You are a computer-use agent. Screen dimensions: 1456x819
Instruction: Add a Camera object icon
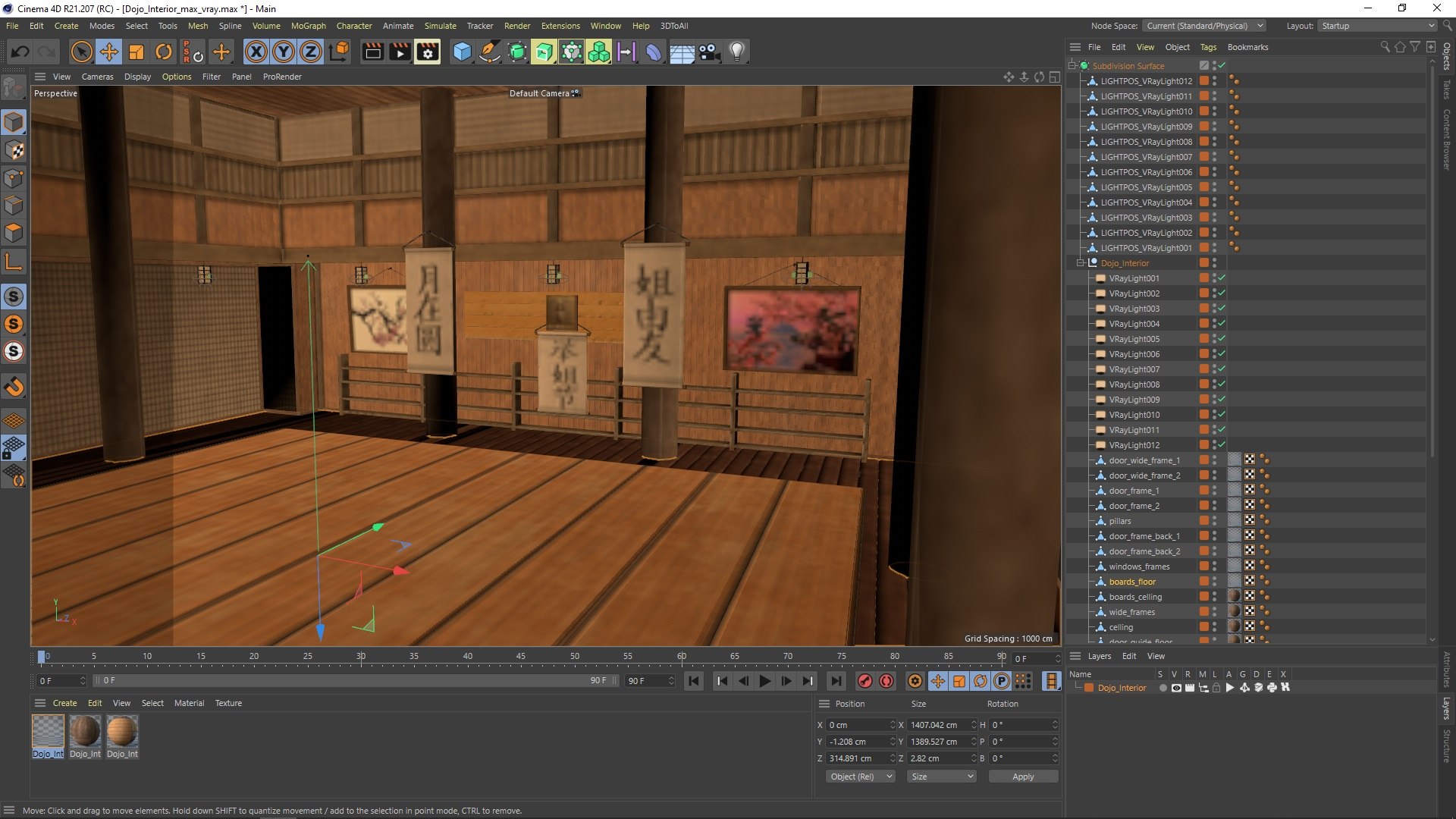tap(709, 52)
